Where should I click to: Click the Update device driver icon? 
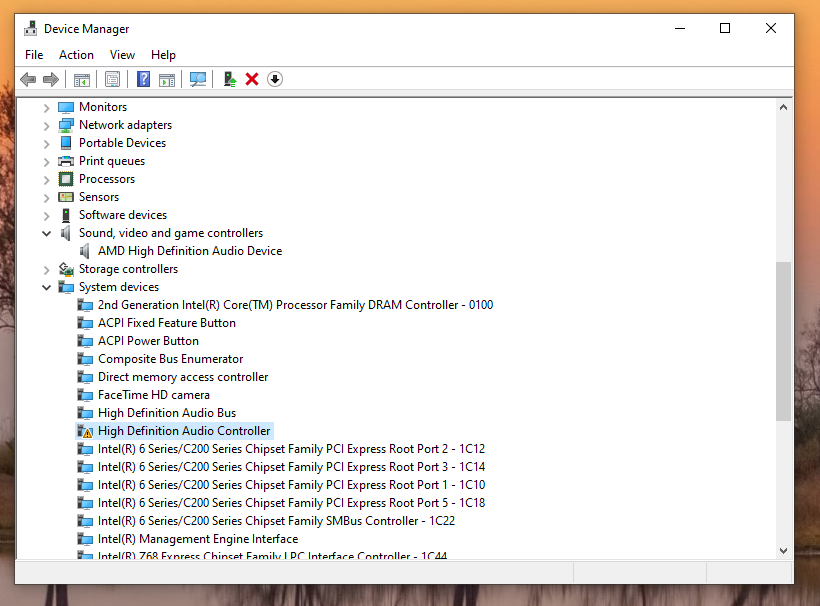[230, 79]
